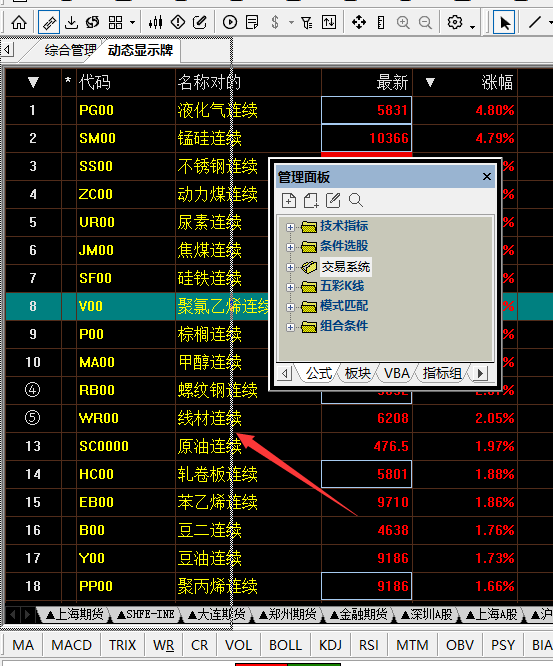Open the triangle dropdown before 涨幅

[x=430, y=82]
